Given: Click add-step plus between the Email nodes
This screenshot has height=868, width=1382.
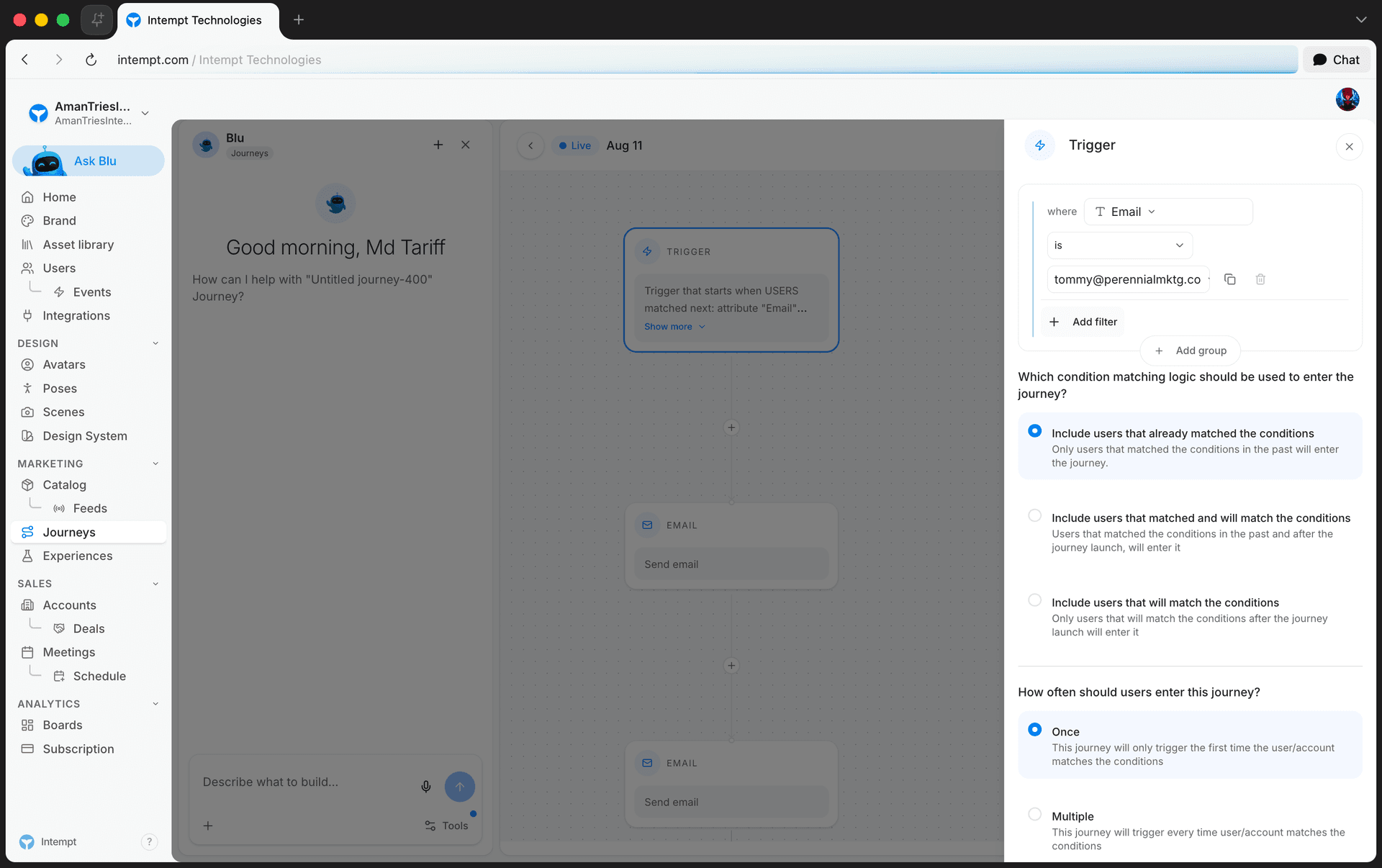Looking at the screenshot, I should point(731,666).
